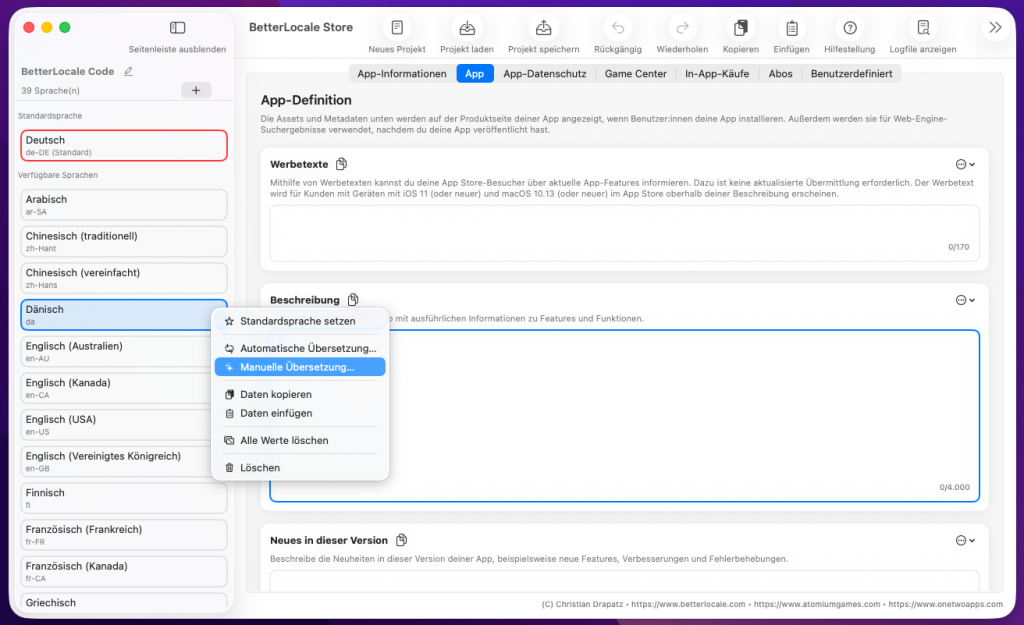1024x625 pixels.
Task: Choose Manuelle Übersetzung in context menu
Action: [x=297, y=367]
